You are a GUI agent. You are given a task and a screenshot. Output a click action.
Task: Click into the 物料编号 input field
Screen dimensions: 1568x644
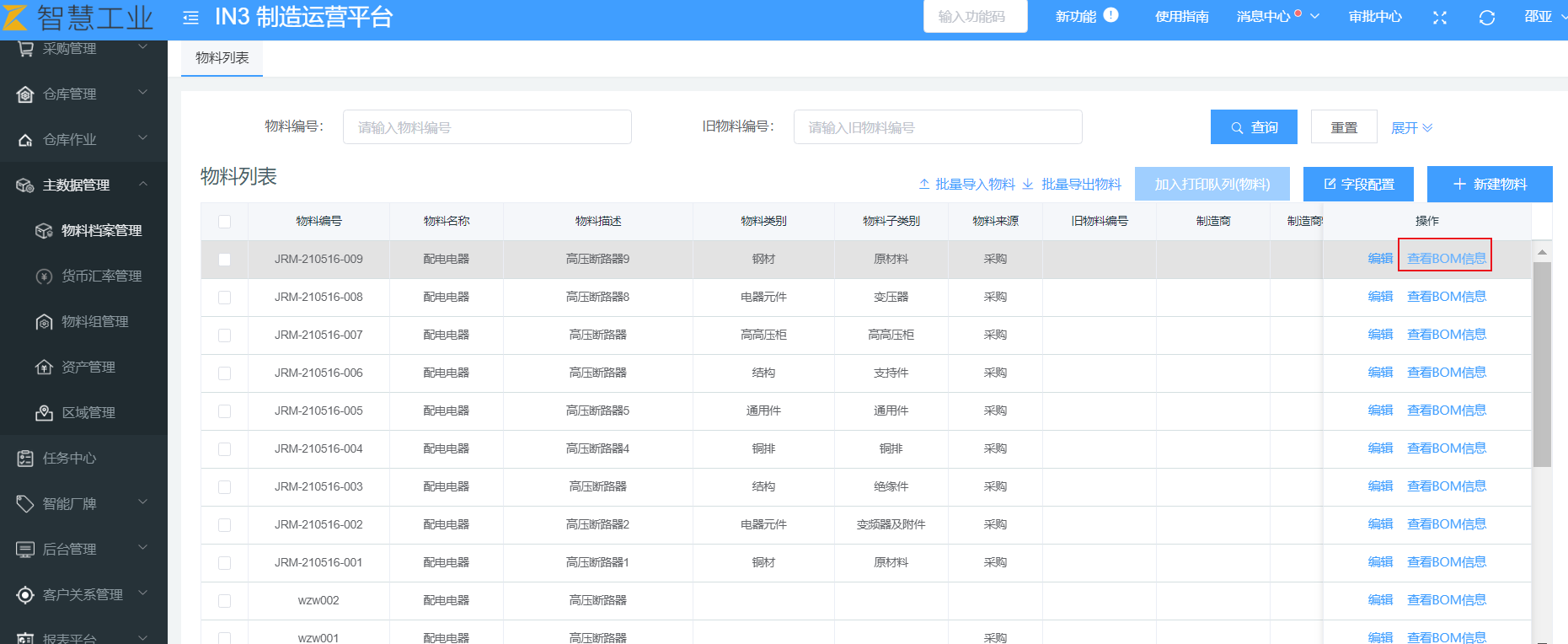(487, 127)
